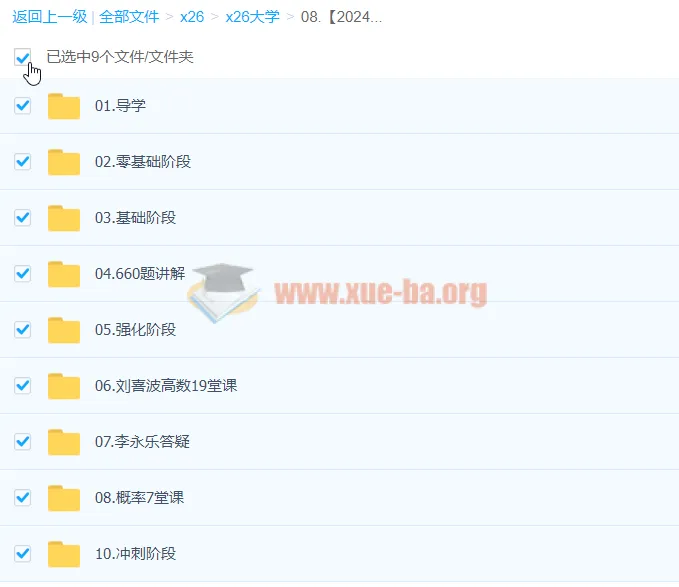679x587 pixels.
Task: Open folder name 08.概率7堂课
Action: point(139,497)
